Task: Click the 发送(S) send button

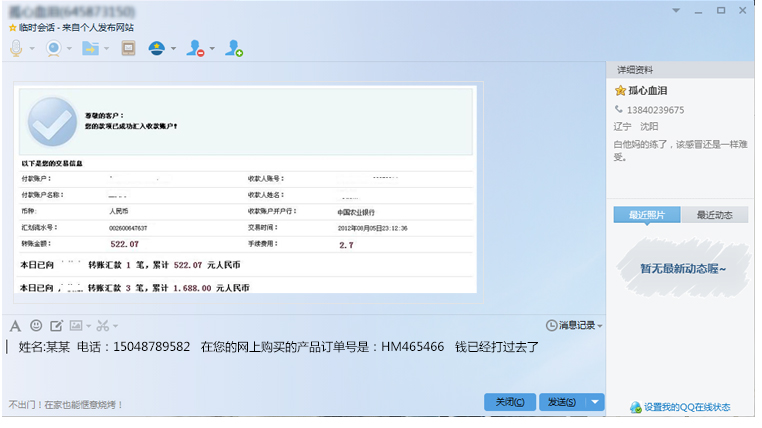Action: click(x=561, y=402)
